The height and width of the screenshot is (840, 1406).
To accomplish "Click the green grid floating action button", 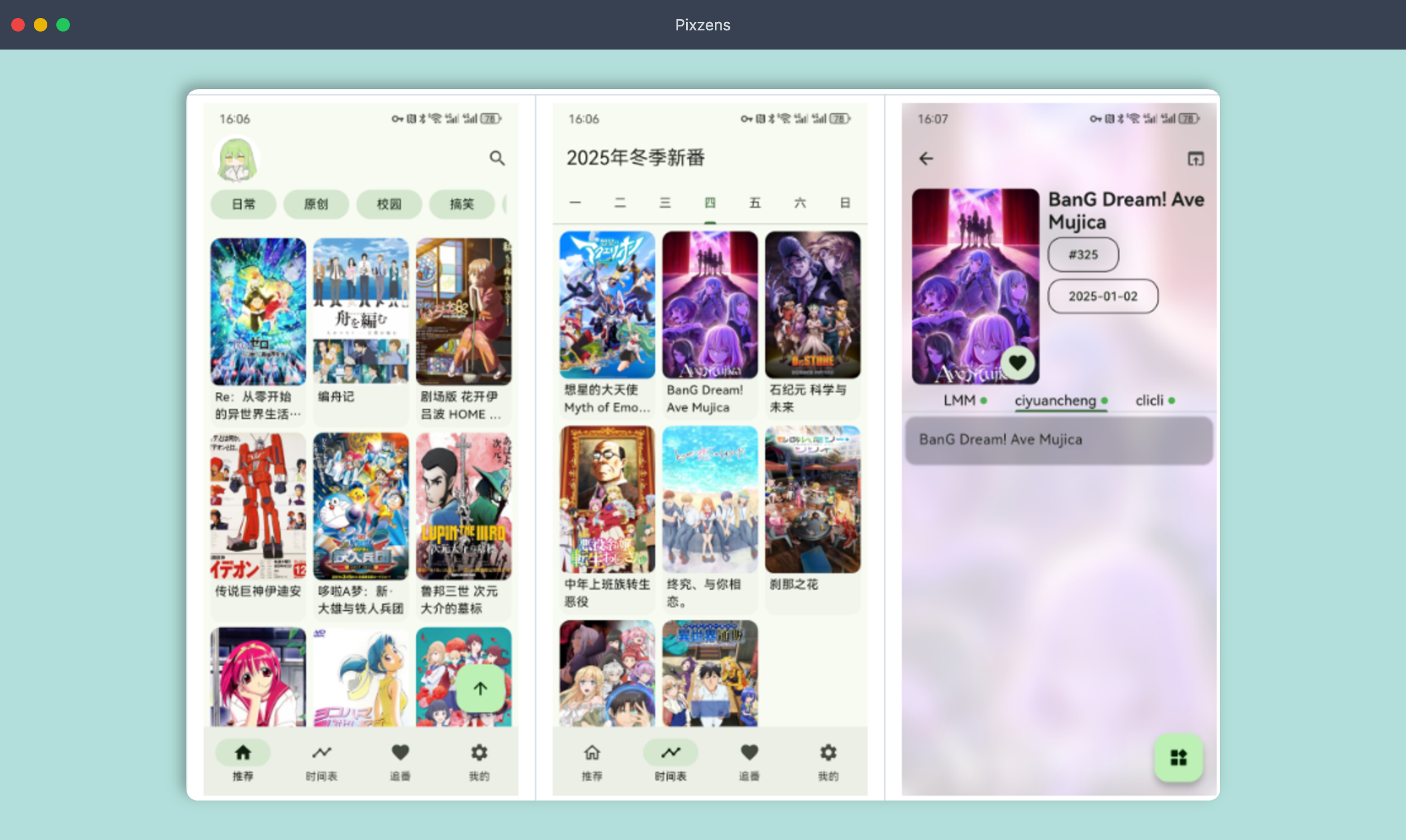I will pos(1178,757).
